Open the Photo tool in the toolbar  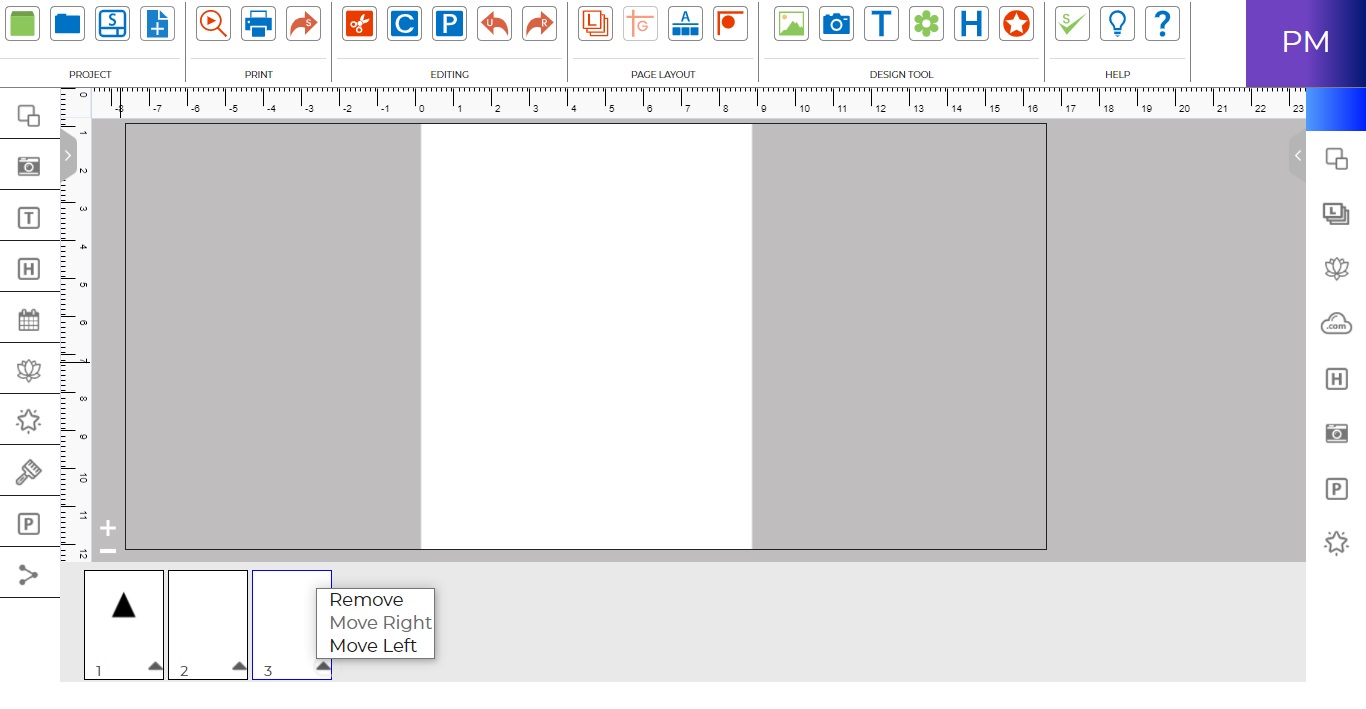[x=836, y=23]
